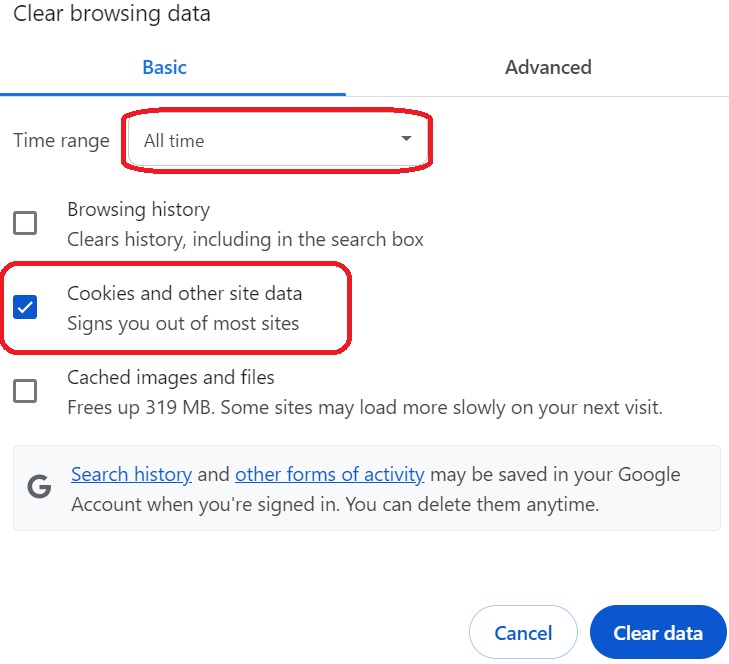Click the "Signs you out of most sites" description
The height and width of the screenshot is (664, 729).
183,324
